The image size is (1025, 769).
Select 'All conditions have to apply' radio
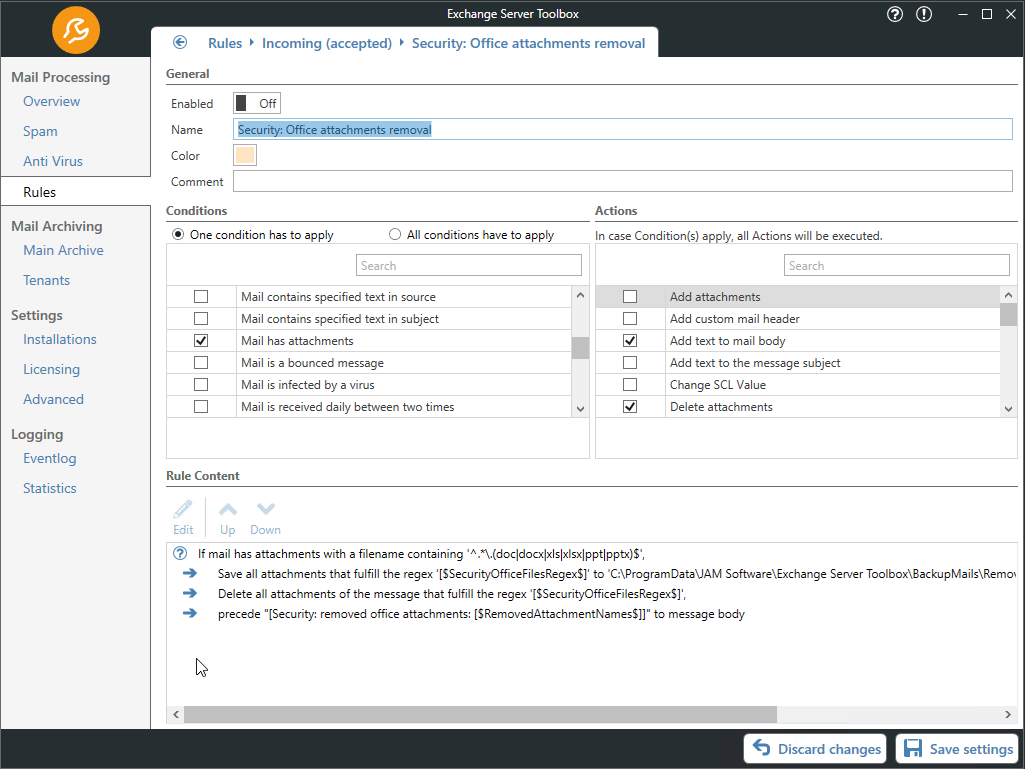[x=395, y=234]
